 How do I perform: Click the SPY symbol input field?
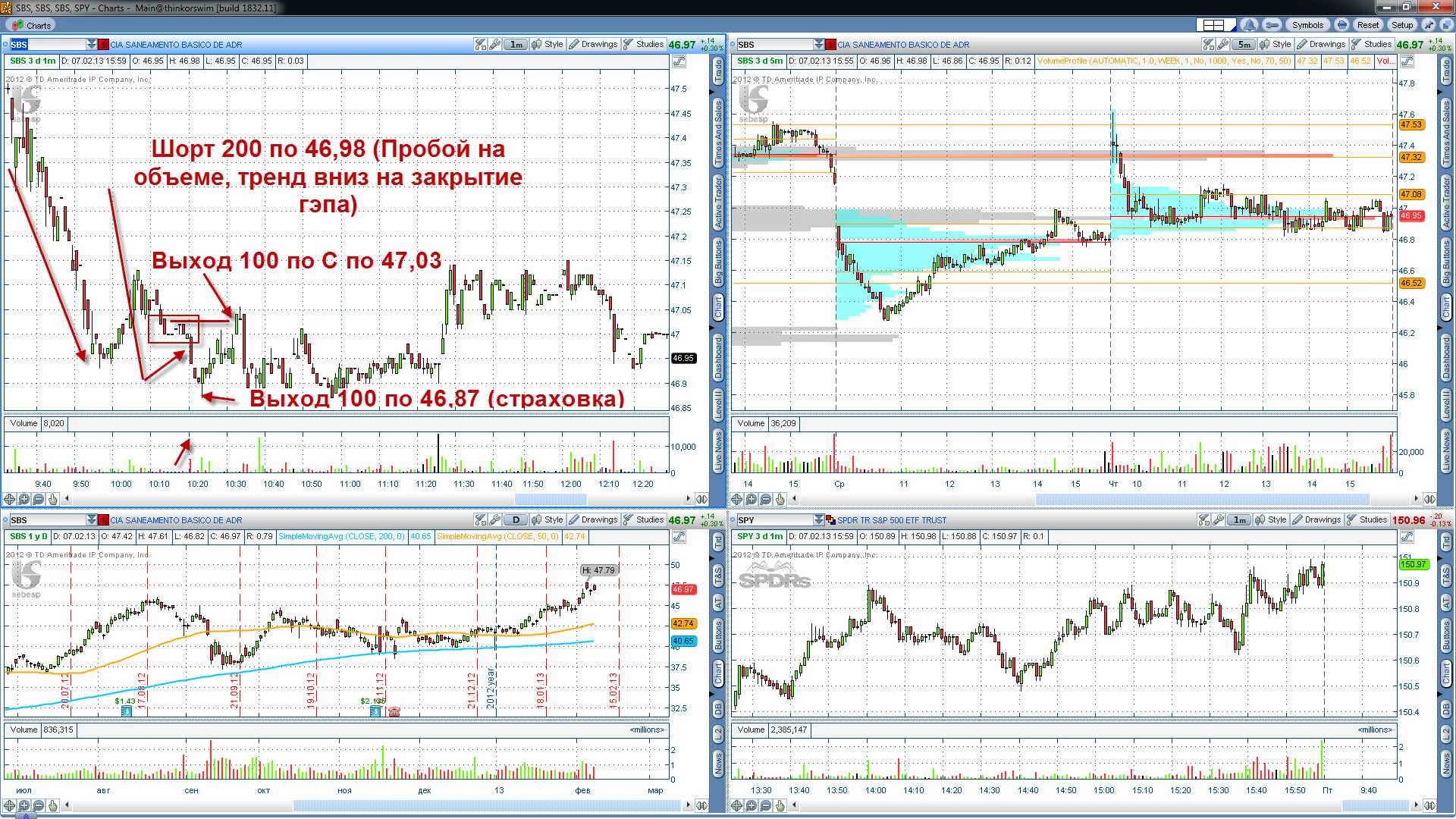point(774,520)
